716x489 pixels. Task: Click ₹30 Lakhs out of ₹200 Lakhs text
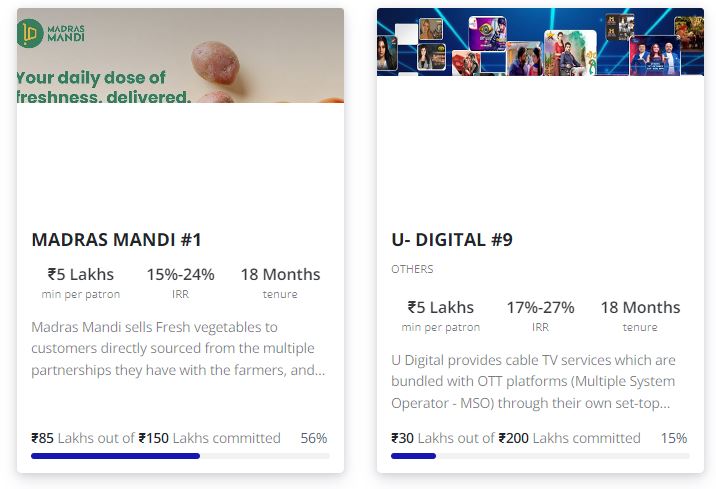pos(516,438)
